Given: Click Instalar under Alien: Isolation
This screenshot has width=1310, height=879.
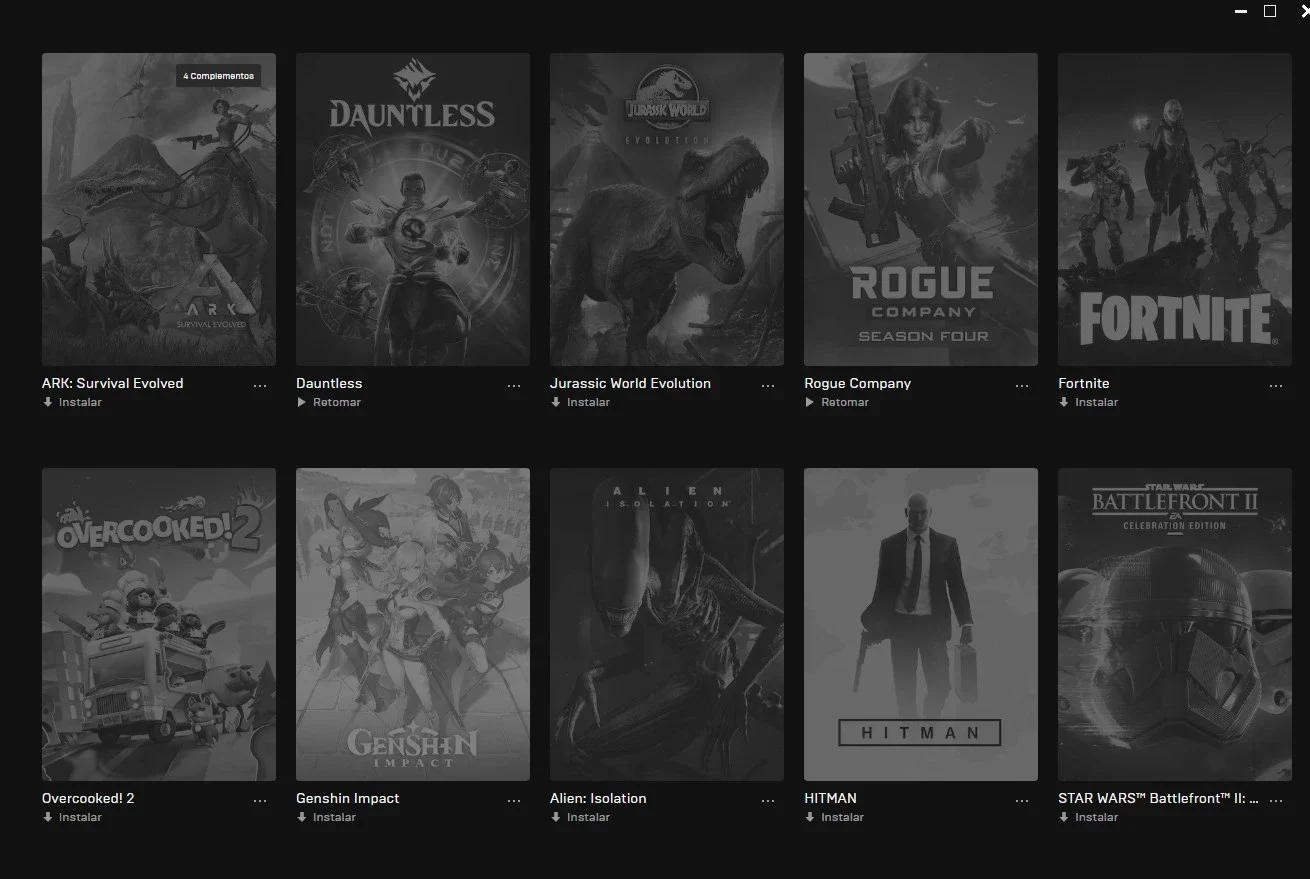Looking at the screenshot, I should pyautogui.click(x=580, y=817).
